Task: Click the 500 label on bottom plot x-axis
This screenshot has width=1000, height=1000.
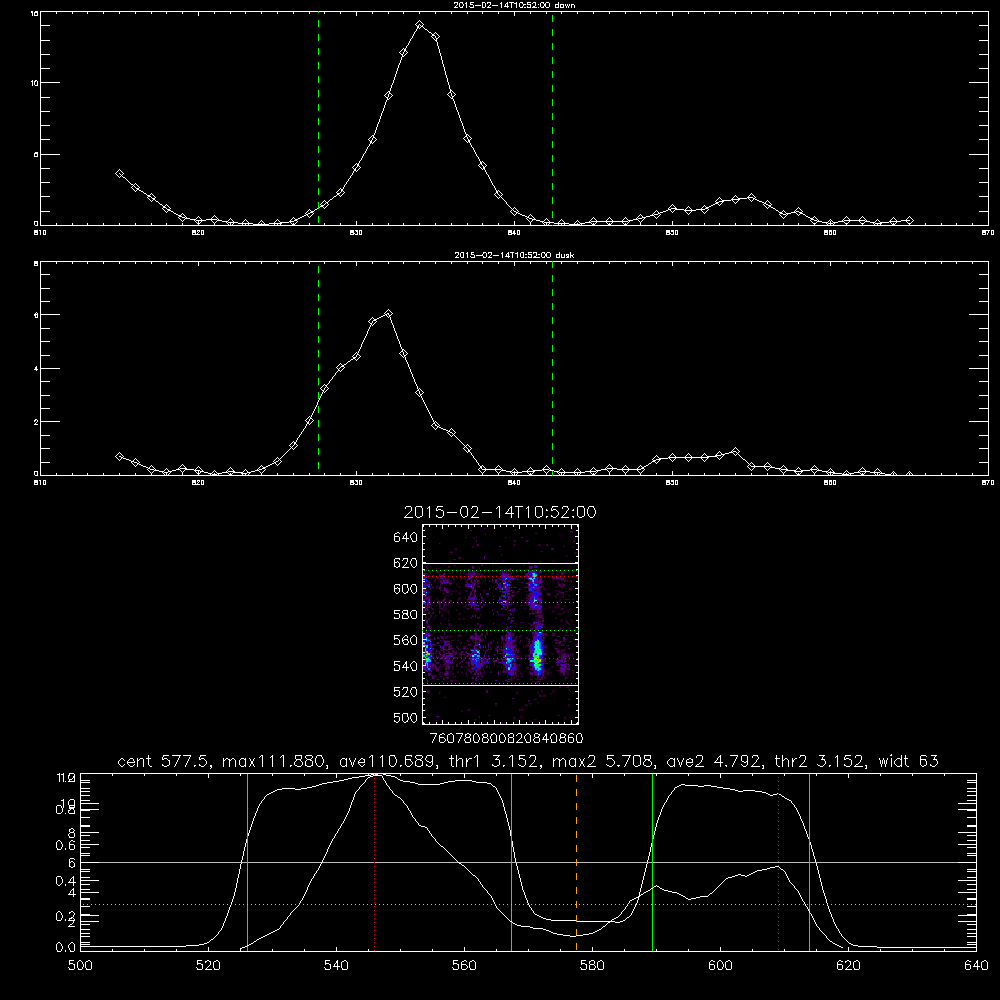Action: pyautogui.click(x=80, y=966)
